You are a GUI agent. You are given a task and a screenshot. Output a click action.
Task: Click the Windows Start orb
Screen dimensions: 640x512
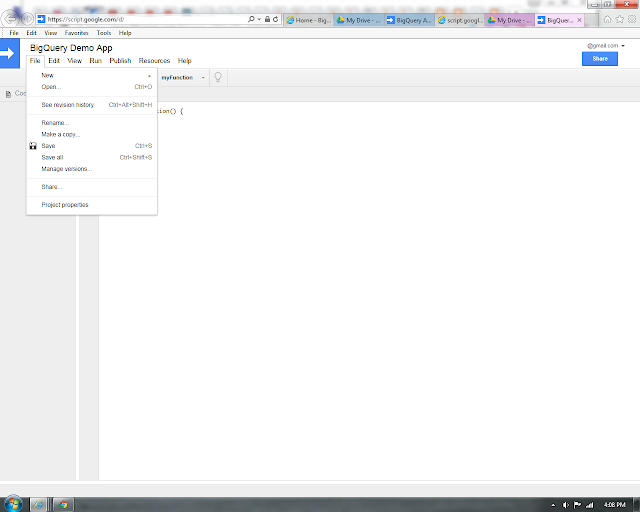coord(13,504)
